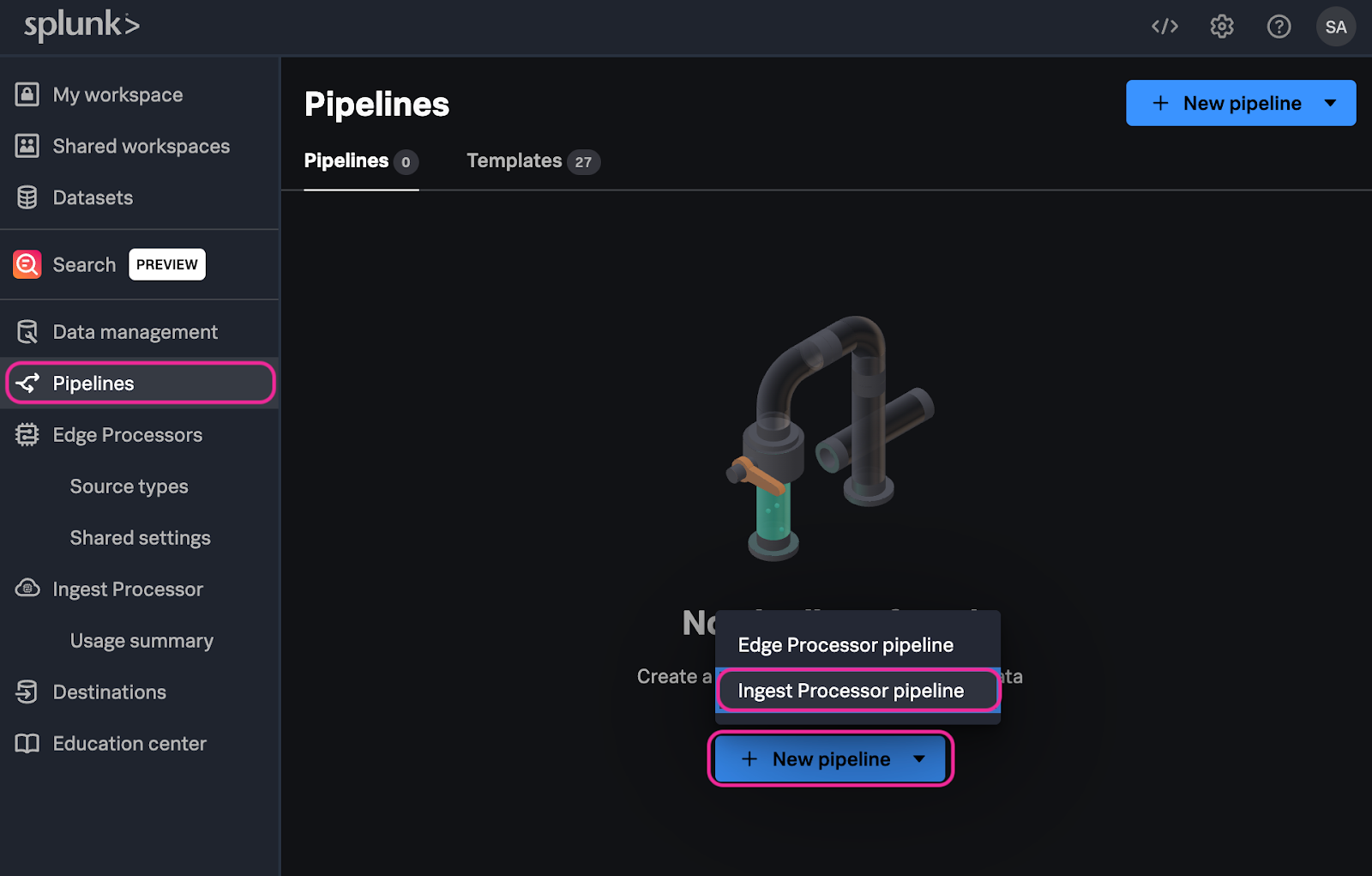Open Datasets from the sidebar

(27, 197)
